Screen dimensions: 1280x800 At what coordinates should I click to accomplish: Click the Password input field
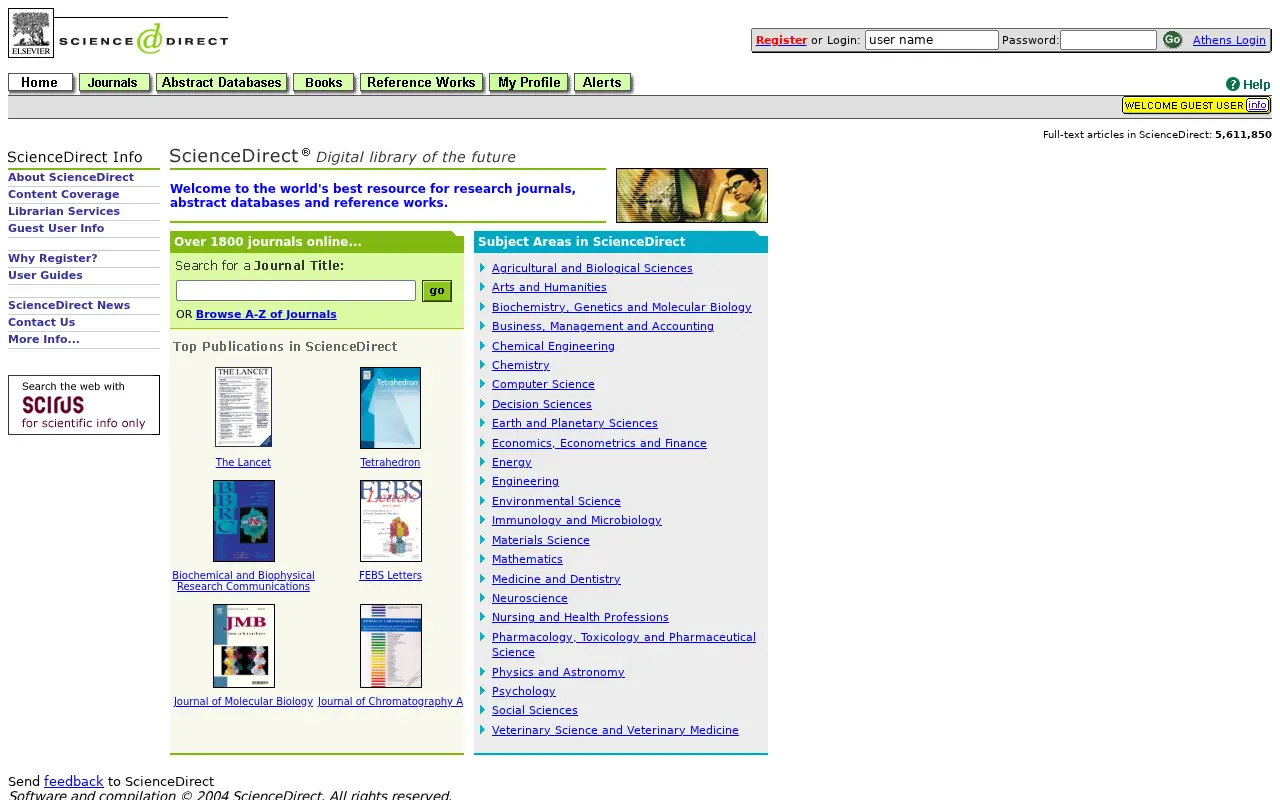coord(1108,40)
